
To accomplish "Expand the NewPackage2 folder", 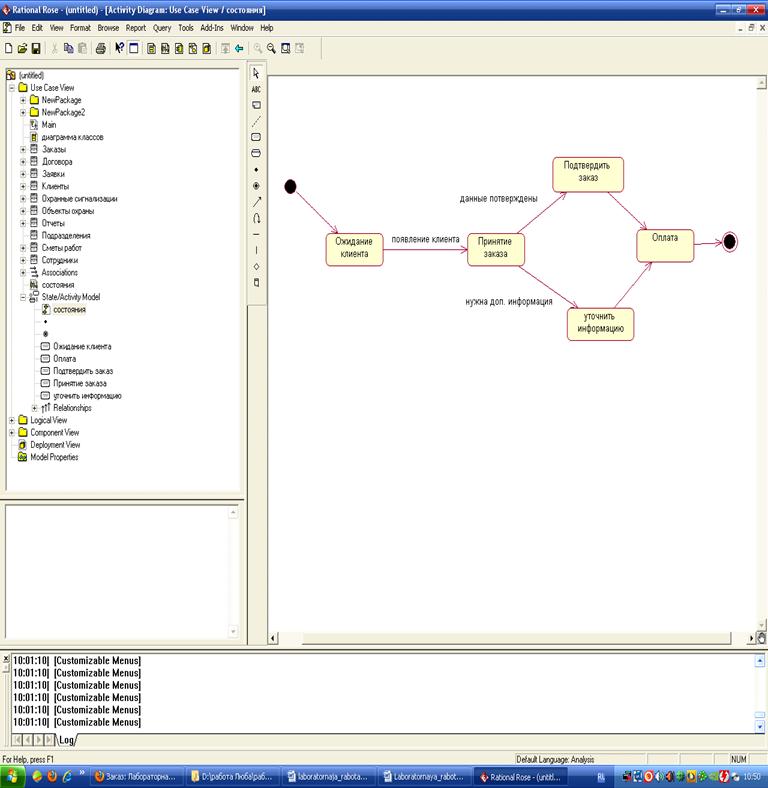I will point(23,113).
